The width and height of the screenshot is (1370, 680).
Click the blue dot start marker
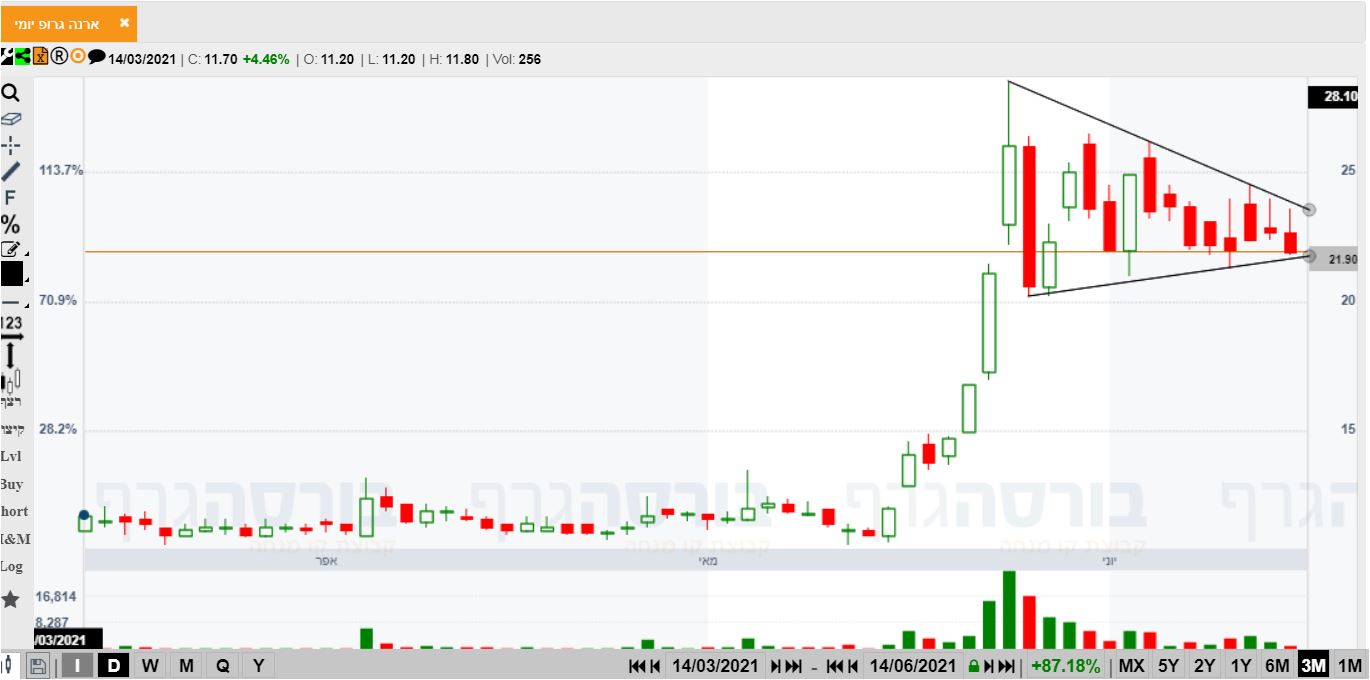pos(84,516)
